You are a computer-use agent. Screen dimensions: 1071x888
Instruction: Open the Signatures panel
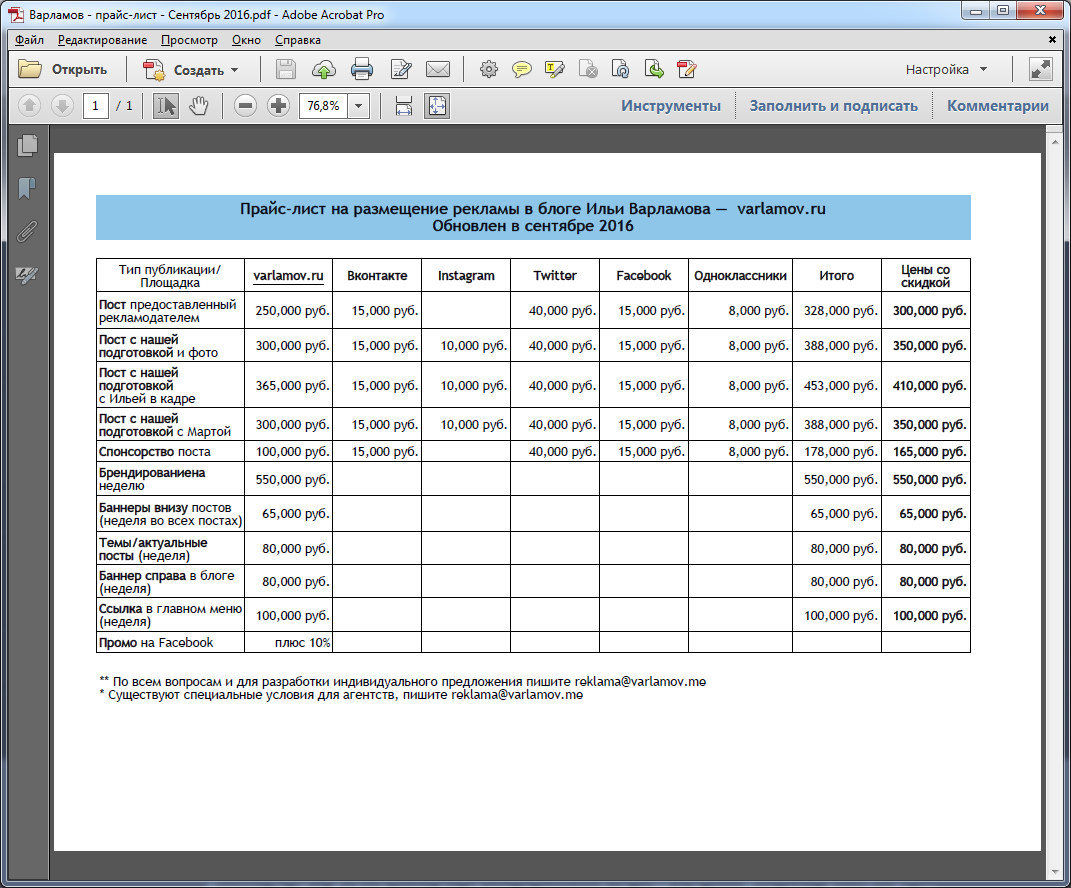(27, 275)
